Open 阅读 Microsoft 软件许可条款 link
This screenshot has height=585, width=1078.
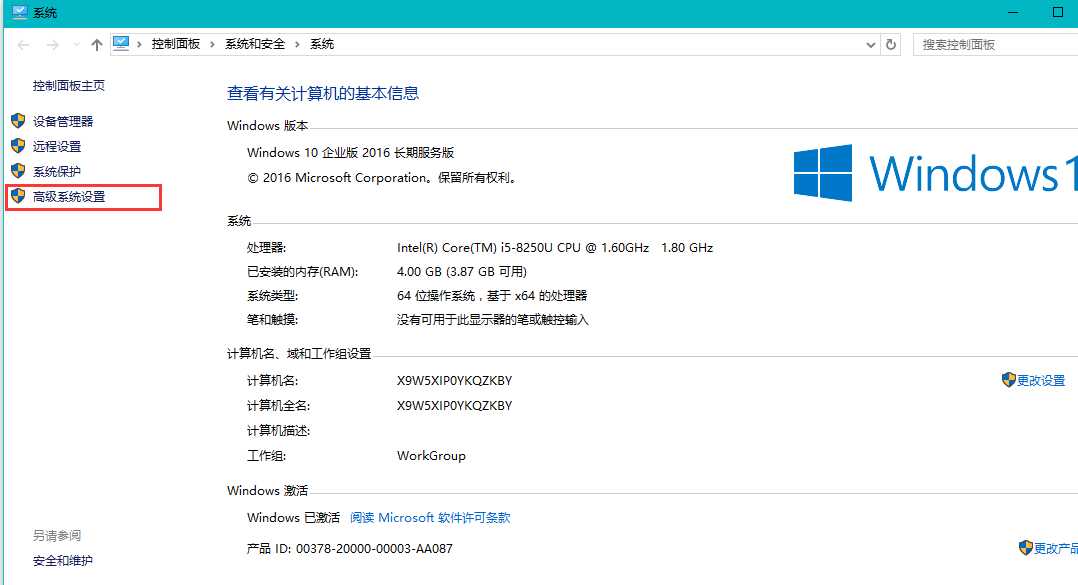click(430, 518)
